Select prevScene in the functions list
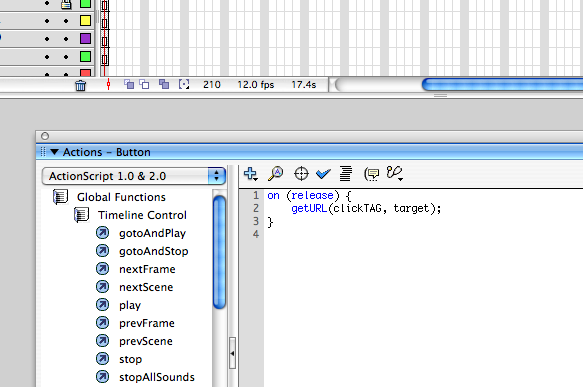Image resolution: width=583 pixels, height=387 pixels. coord(146,341)
